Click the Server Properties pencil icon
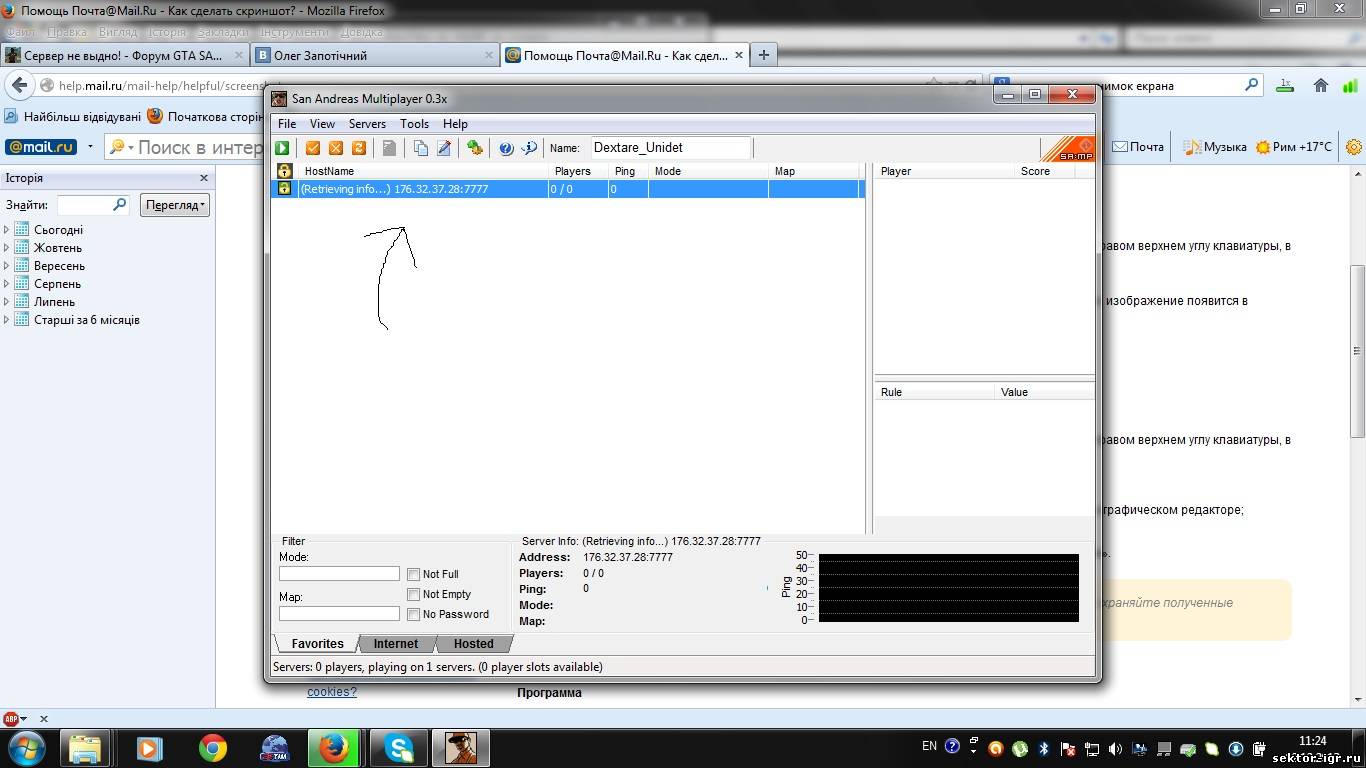 [444, 148]
